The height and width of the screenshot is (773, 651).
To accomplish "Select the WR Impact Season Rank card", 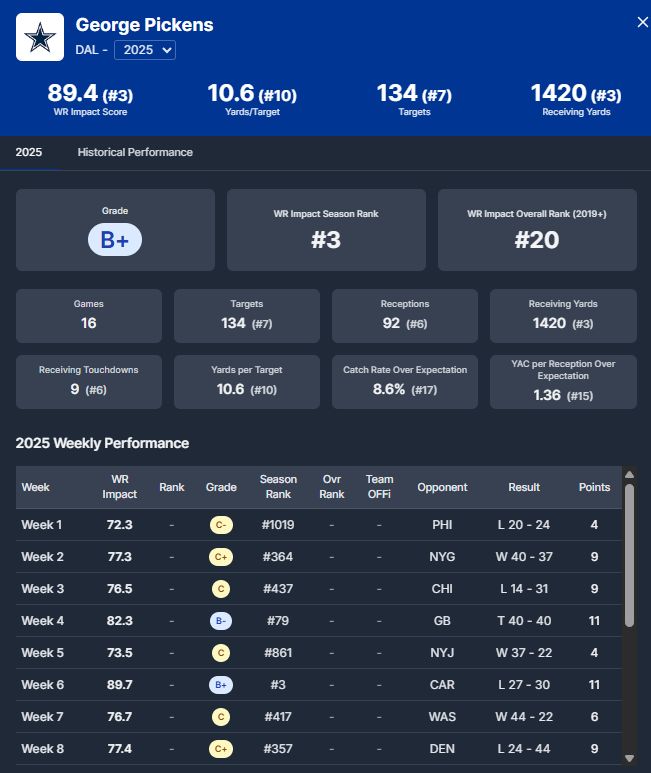I will coord(326,230).
